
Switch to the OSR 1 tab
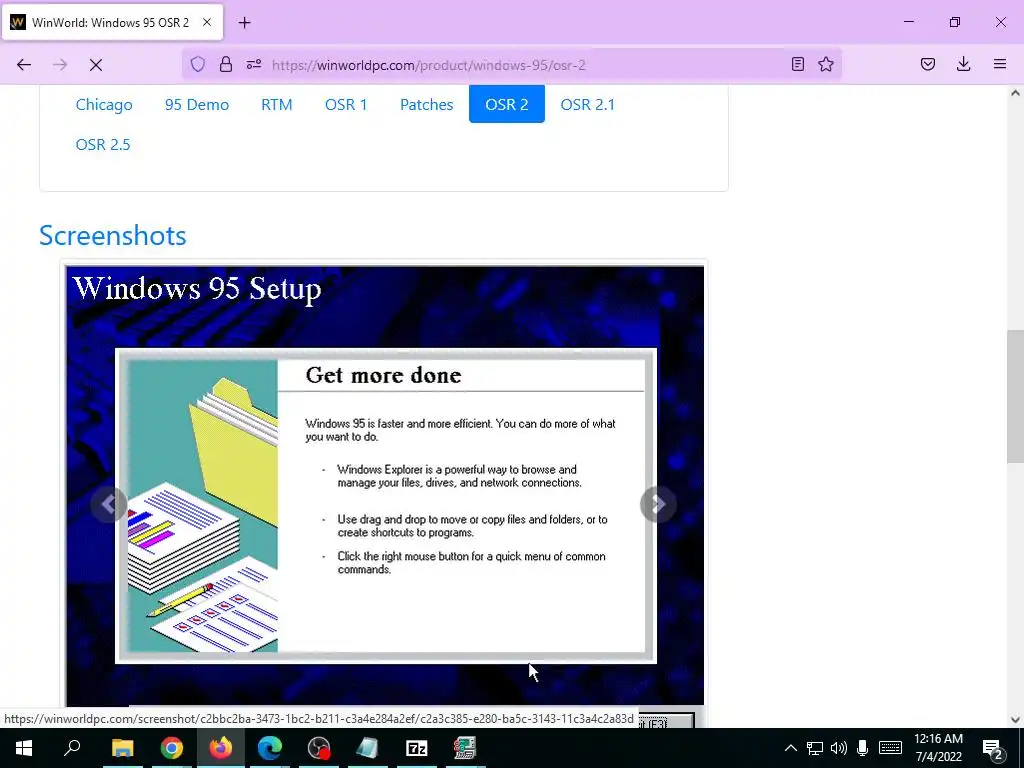click(x=346, y=104)
